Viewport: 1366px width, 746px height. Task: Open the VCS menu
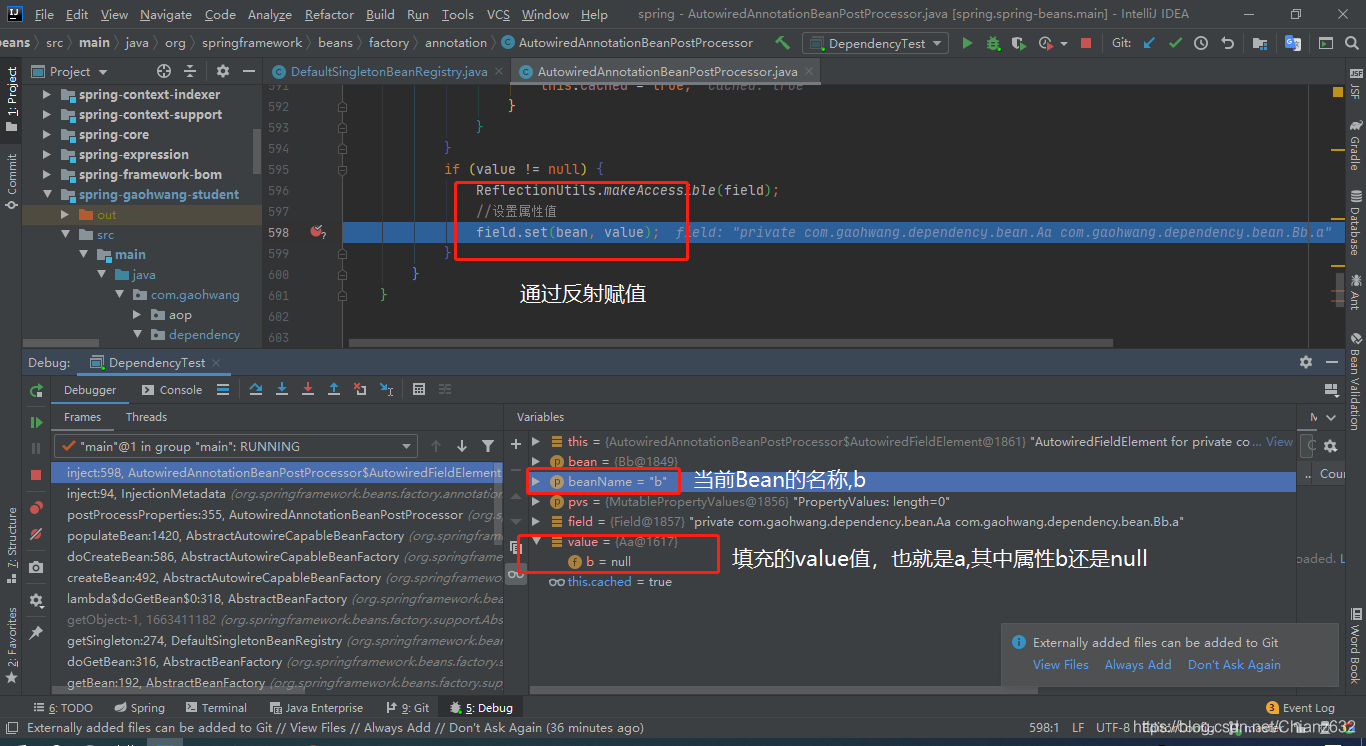click(498, 14)
